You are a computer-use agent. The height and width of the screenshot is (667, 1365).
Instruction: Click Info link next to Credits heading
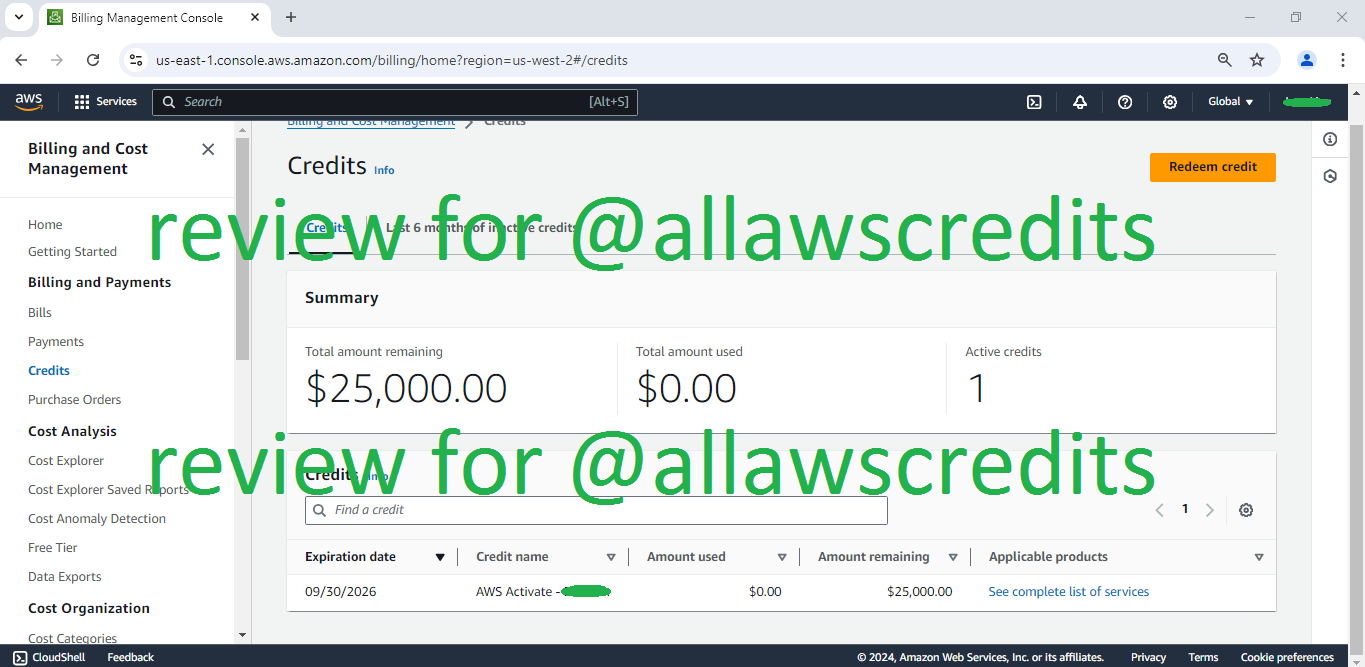click(x=384, y=170)
